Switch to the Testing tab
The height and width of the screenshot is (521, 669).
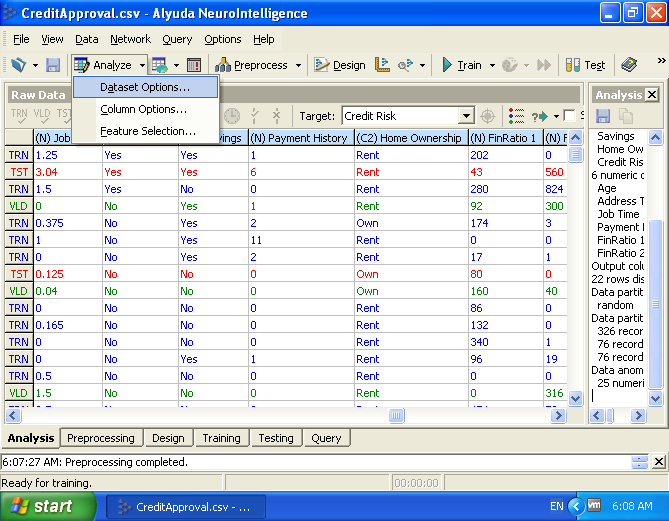pos(276,438)
